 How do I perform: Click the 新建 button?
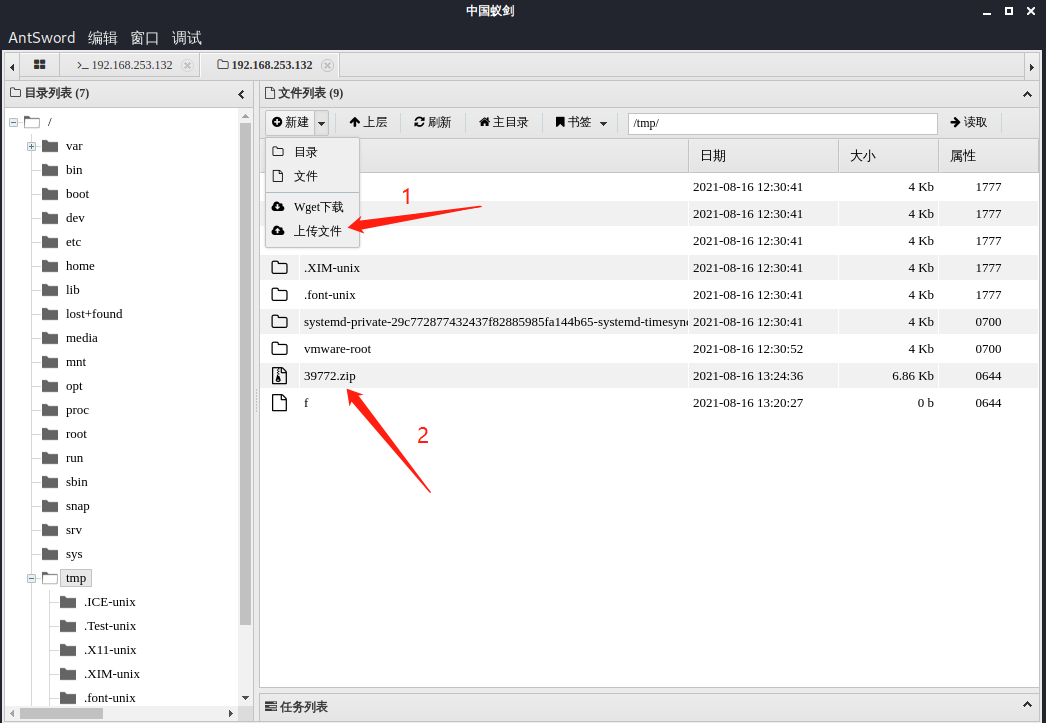coord(290,122)
